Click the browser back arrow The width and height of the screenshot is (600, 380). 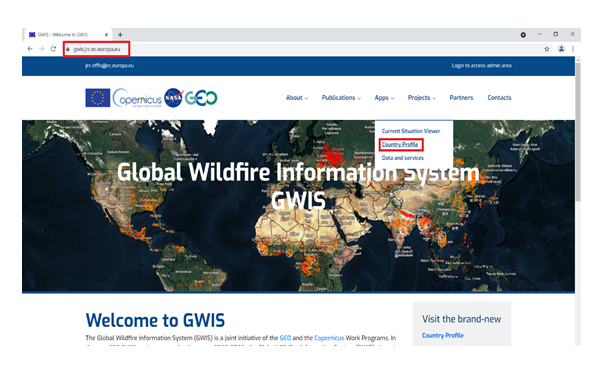pos(30,49)
